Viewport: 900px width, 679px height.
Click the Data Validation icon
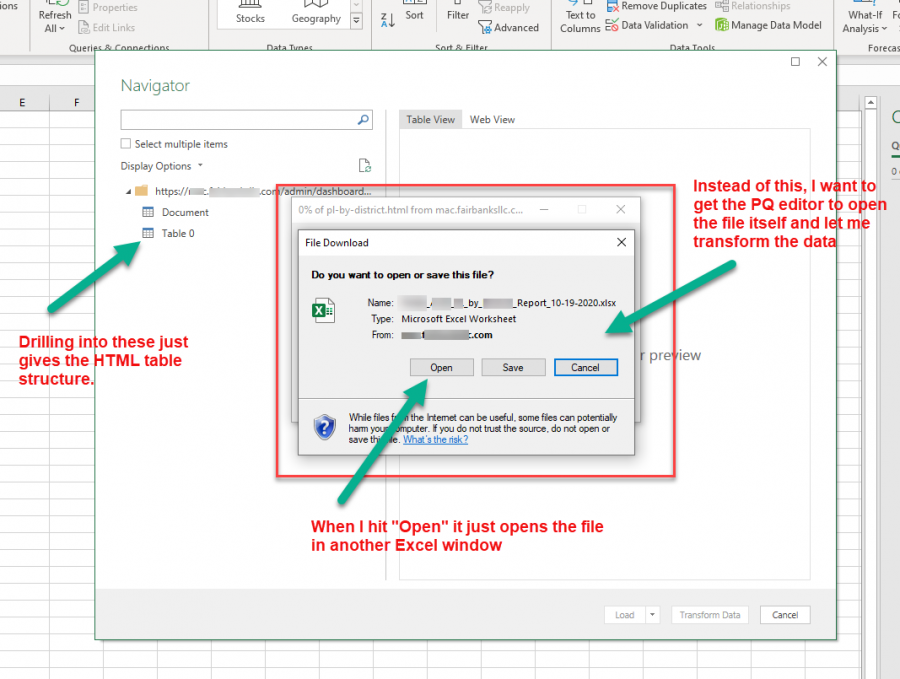[612, 25]
